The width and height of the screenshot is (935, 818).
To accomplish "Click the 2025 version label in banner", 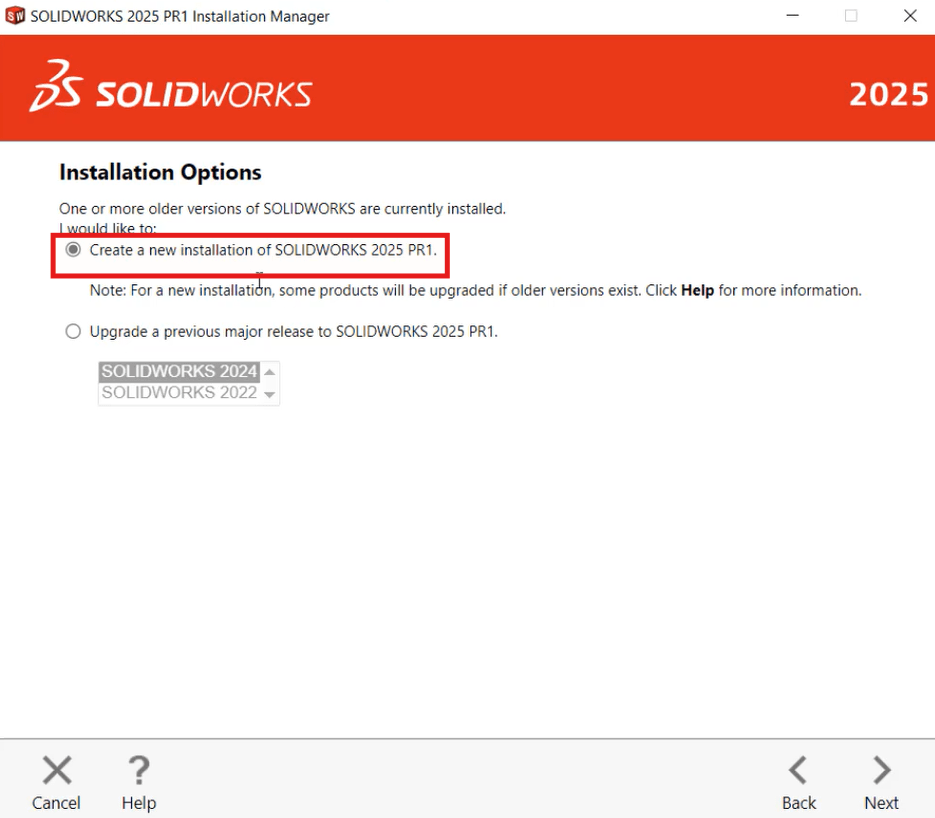I will (888, 94).
